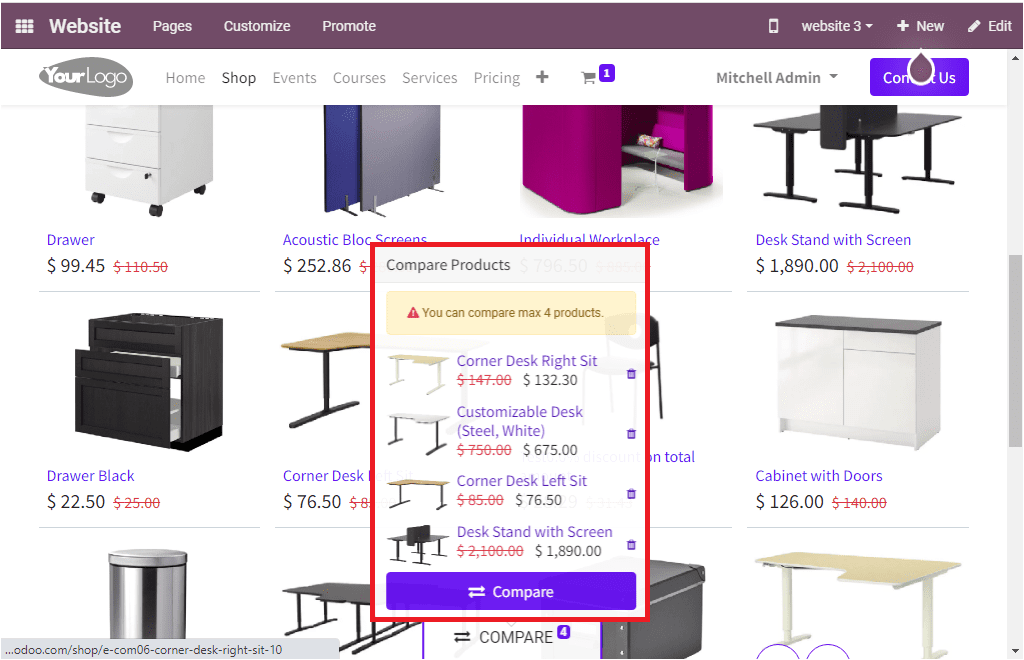Viewport: 1024px width, 660px height.
Task: Click Compare in the Compare Products popup
Action: (x=511, y=591)
